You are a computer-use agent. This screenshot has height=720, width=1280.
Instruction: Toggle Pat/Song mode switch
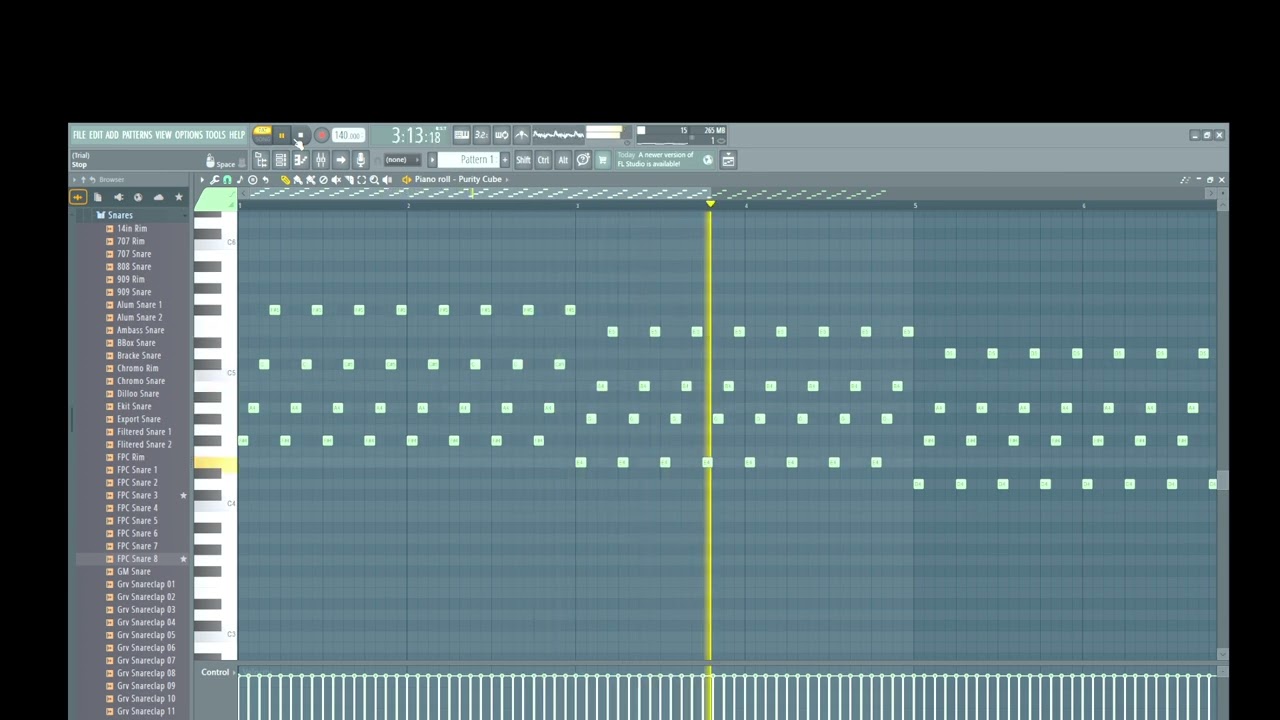coord(262,135)
